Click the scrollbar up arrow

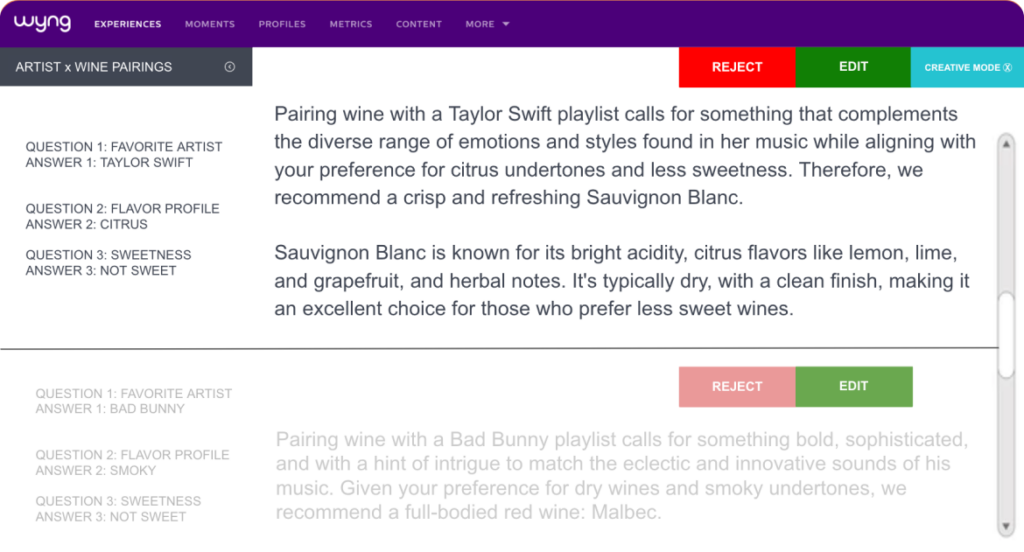1006,144
